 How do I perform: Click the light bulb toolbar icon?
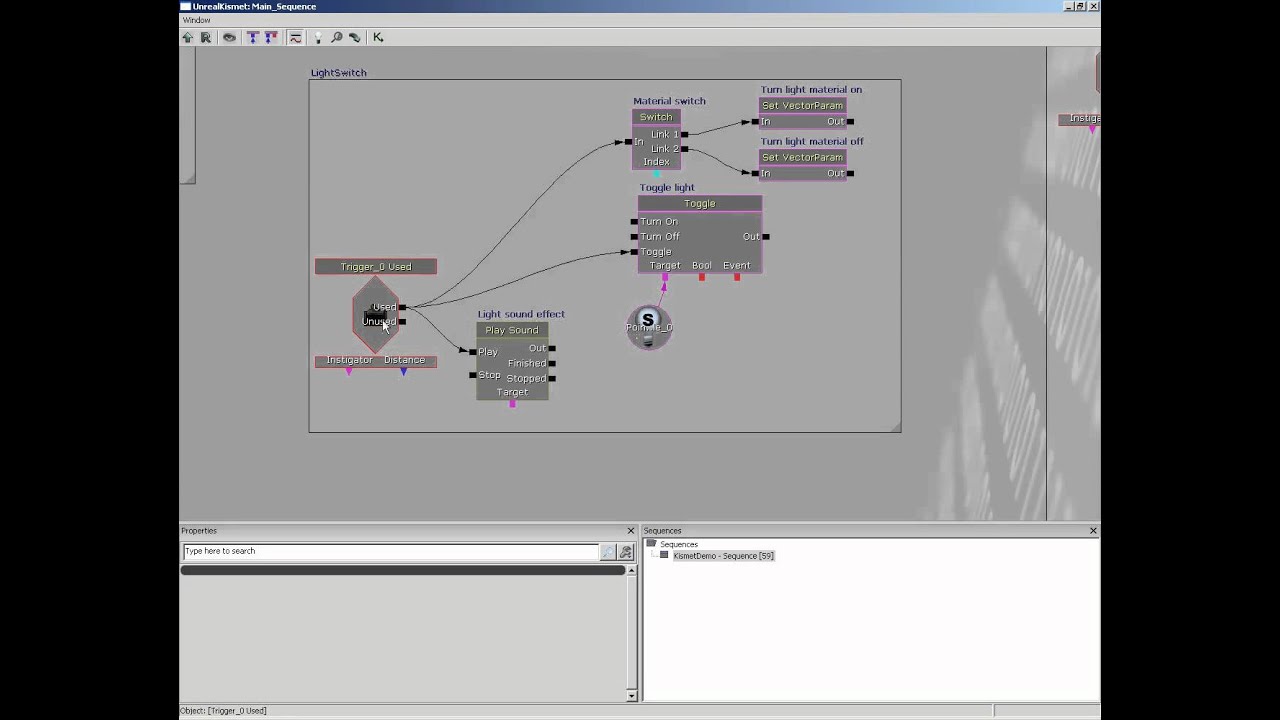click(319, 37)
